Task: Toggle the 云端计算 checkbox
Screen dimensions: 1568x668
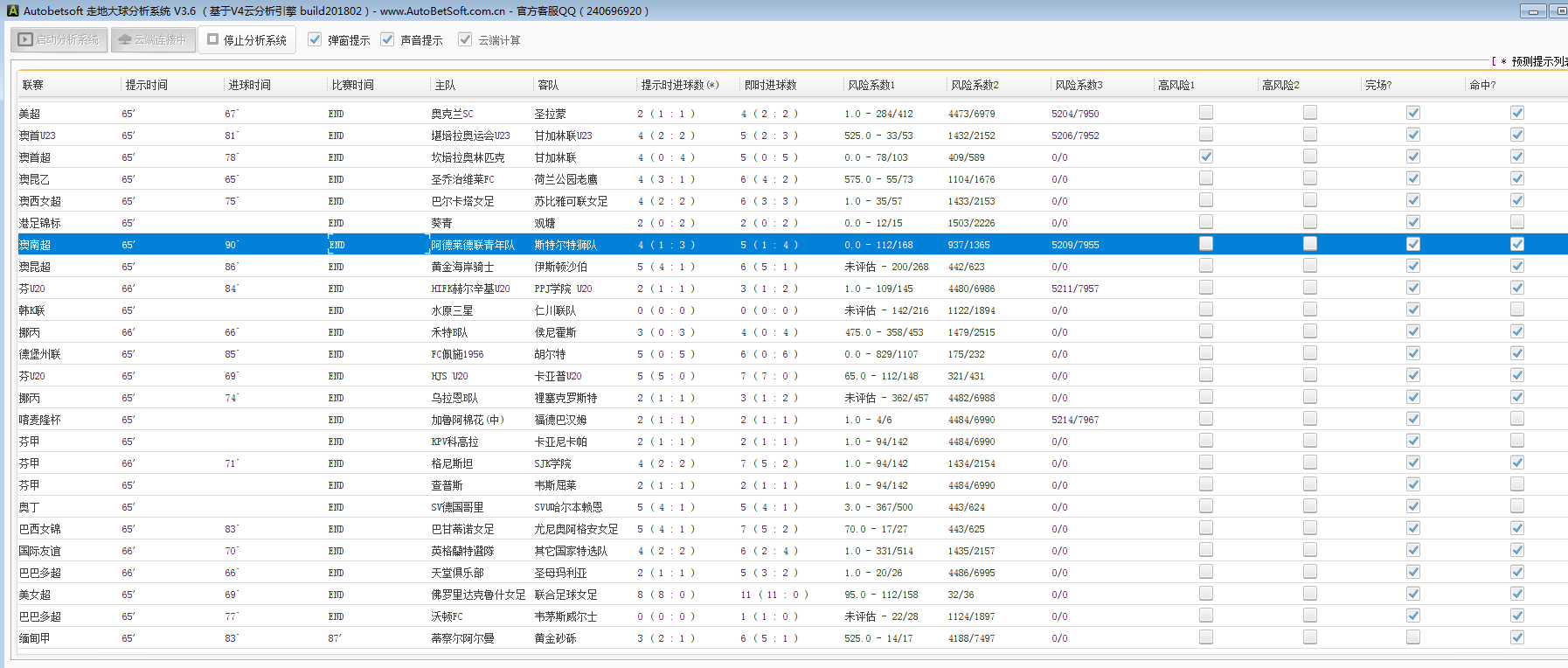Action: click(x=465, y=39)
